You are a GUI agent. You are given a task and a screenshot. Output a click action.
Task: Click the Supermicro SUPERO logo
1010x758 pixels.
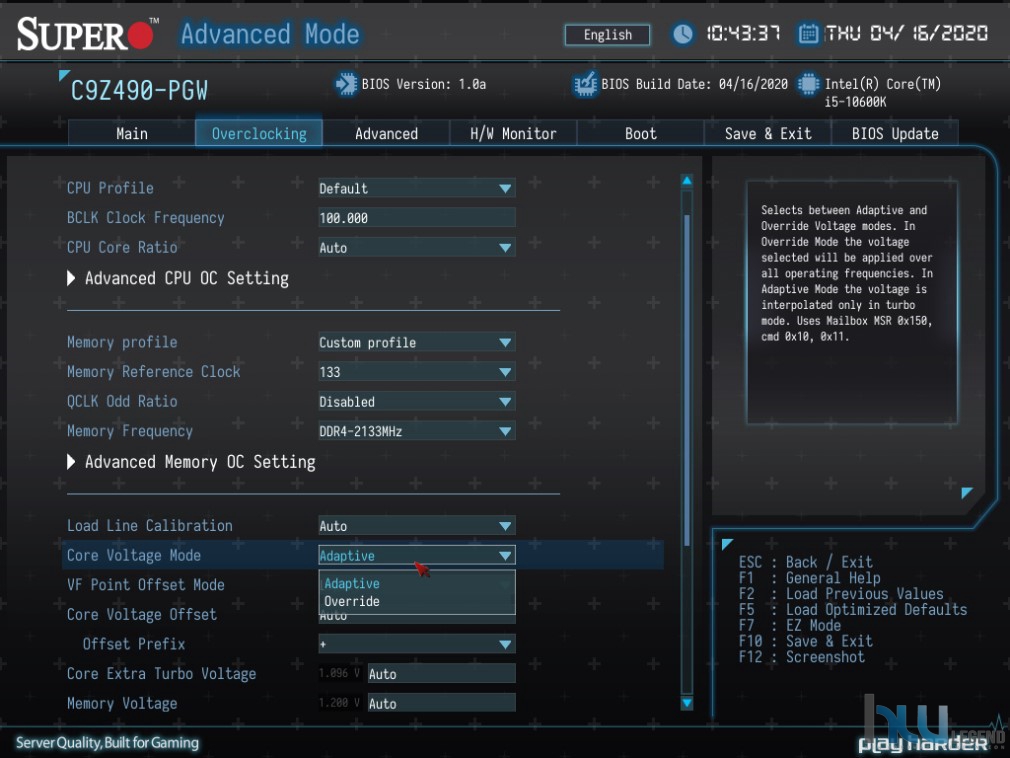click(86, 34)
